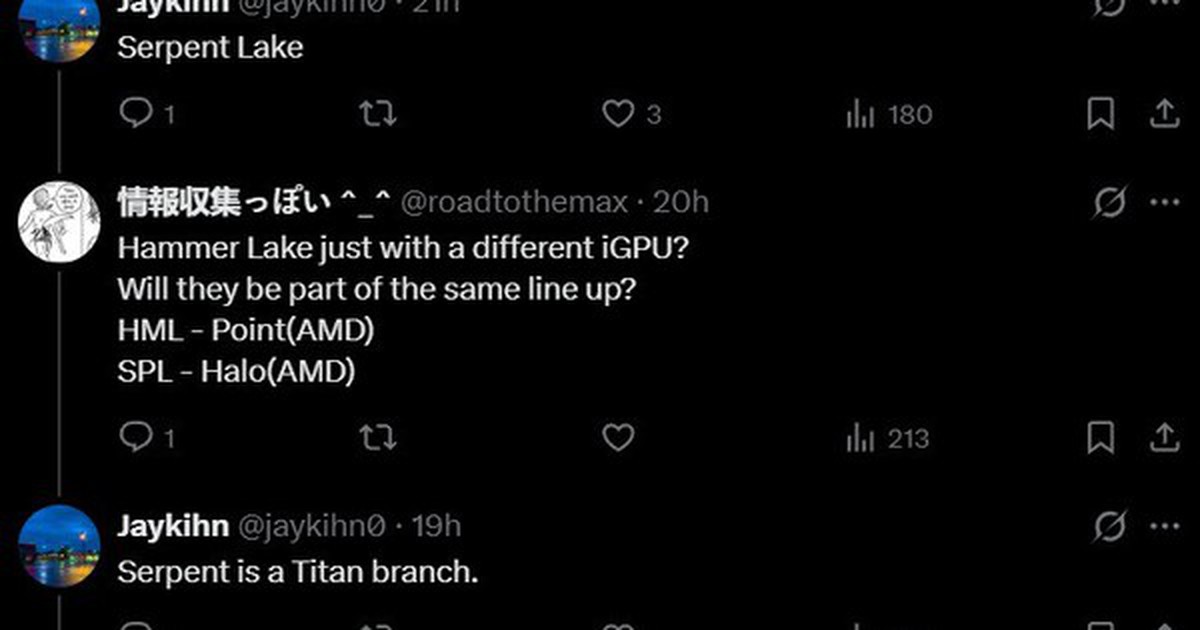Click roadtothemax manga avatar picture
1200x630 pixels.
pyautogui.click(x=59, y=221)
